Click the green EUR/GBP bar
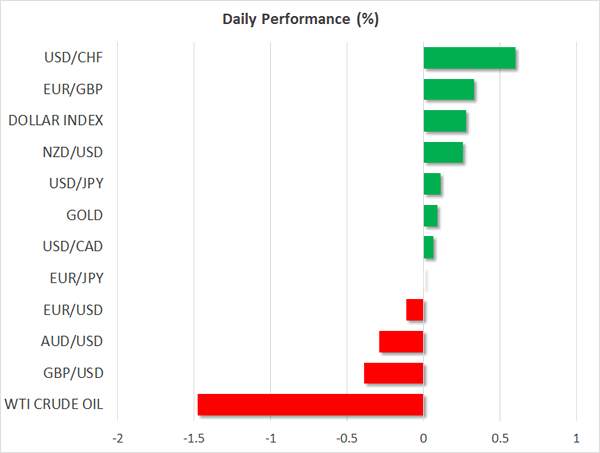This screenshot has width=600, height=453. (448, 90)
